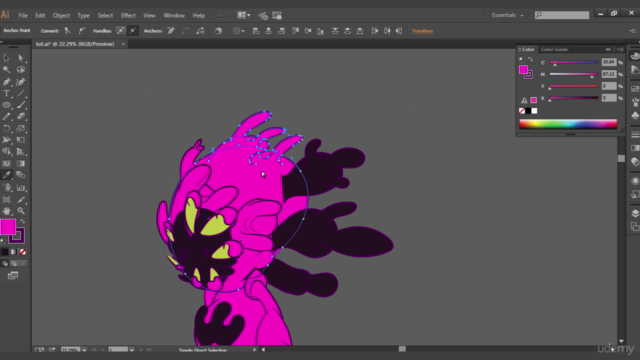Reset default fill and stroke
This screenshot has width=640, height=360.
[3, 241]
